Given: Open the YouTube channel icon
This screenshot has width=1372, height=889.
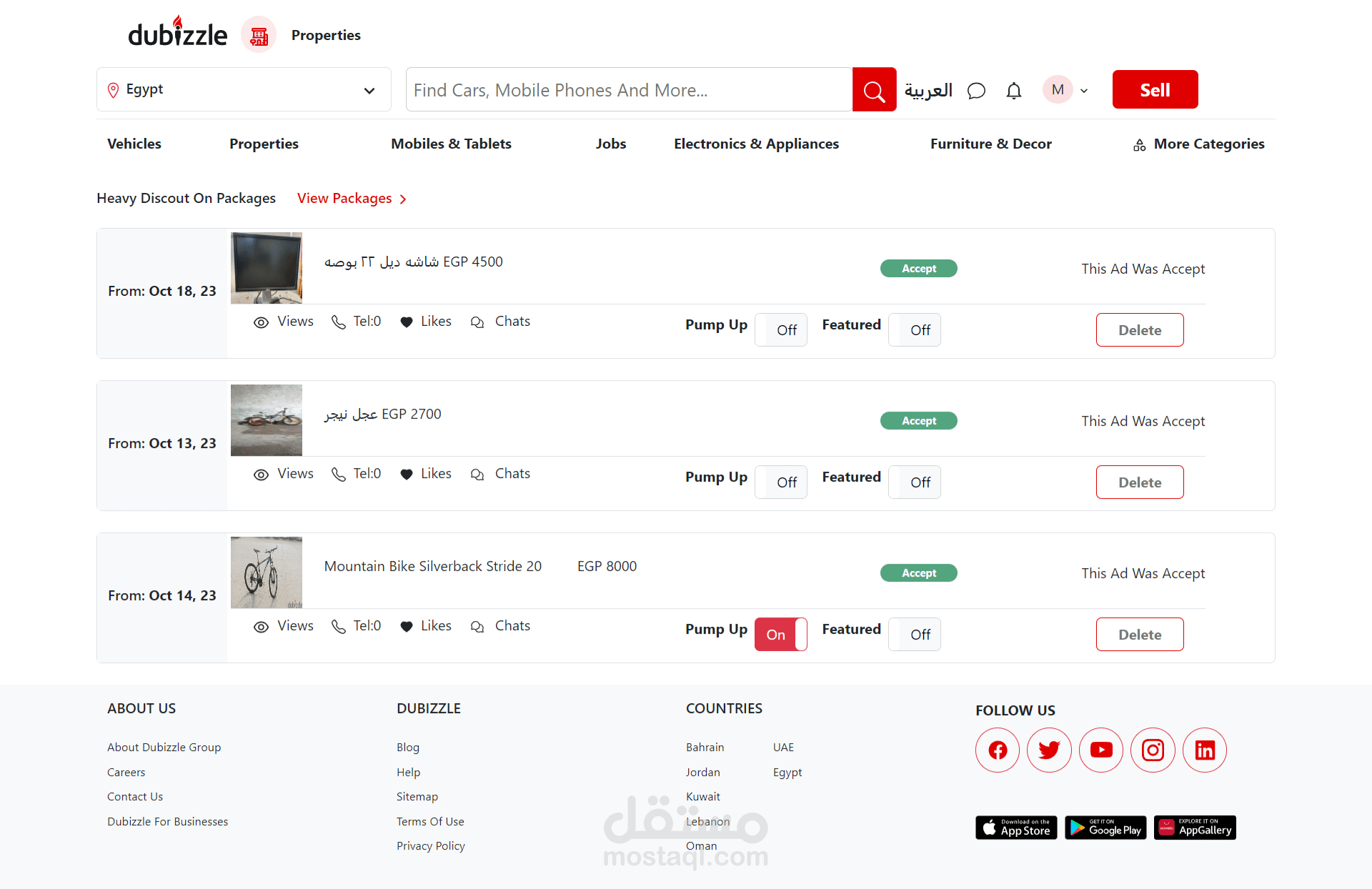Looking at the screenshot, I should click(x=1101, y=750).
